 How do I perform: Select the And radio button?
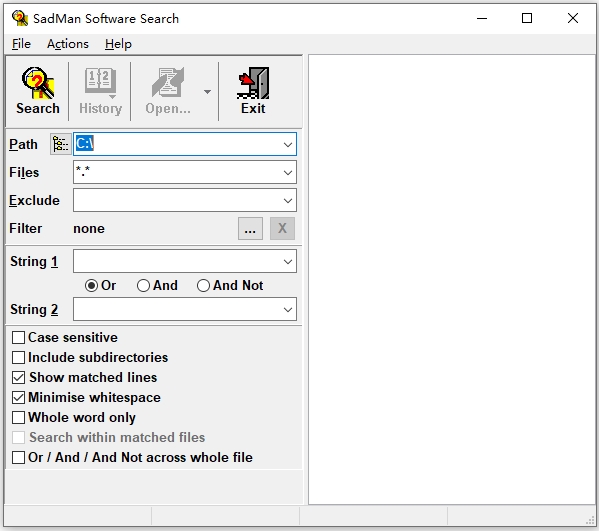[x=143, y=285]
